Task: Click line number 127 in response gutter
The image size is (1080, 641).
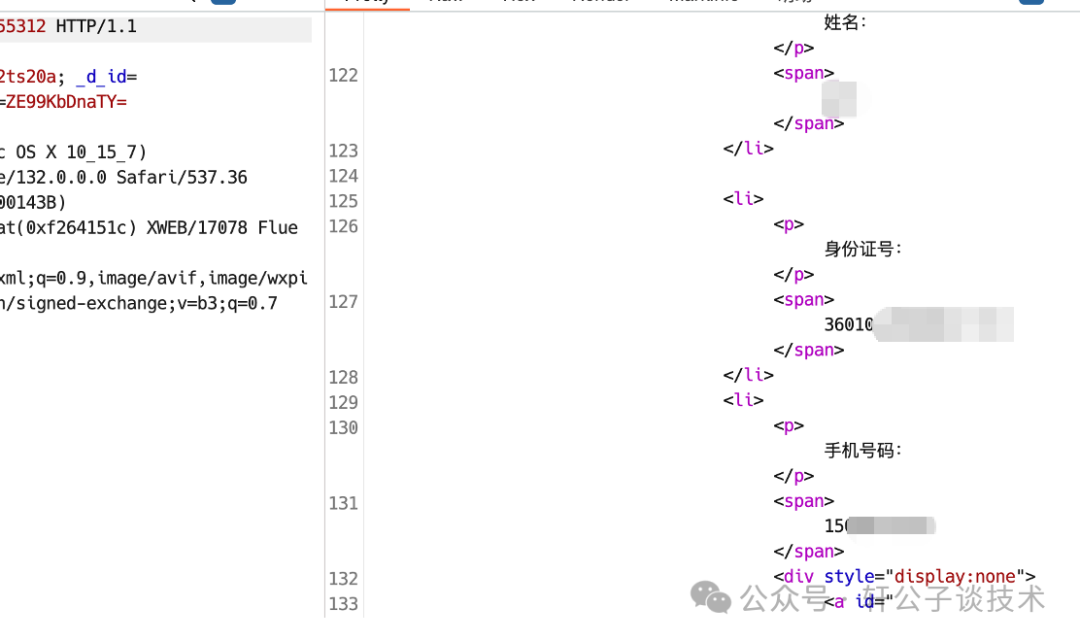Action: (343, 302)
